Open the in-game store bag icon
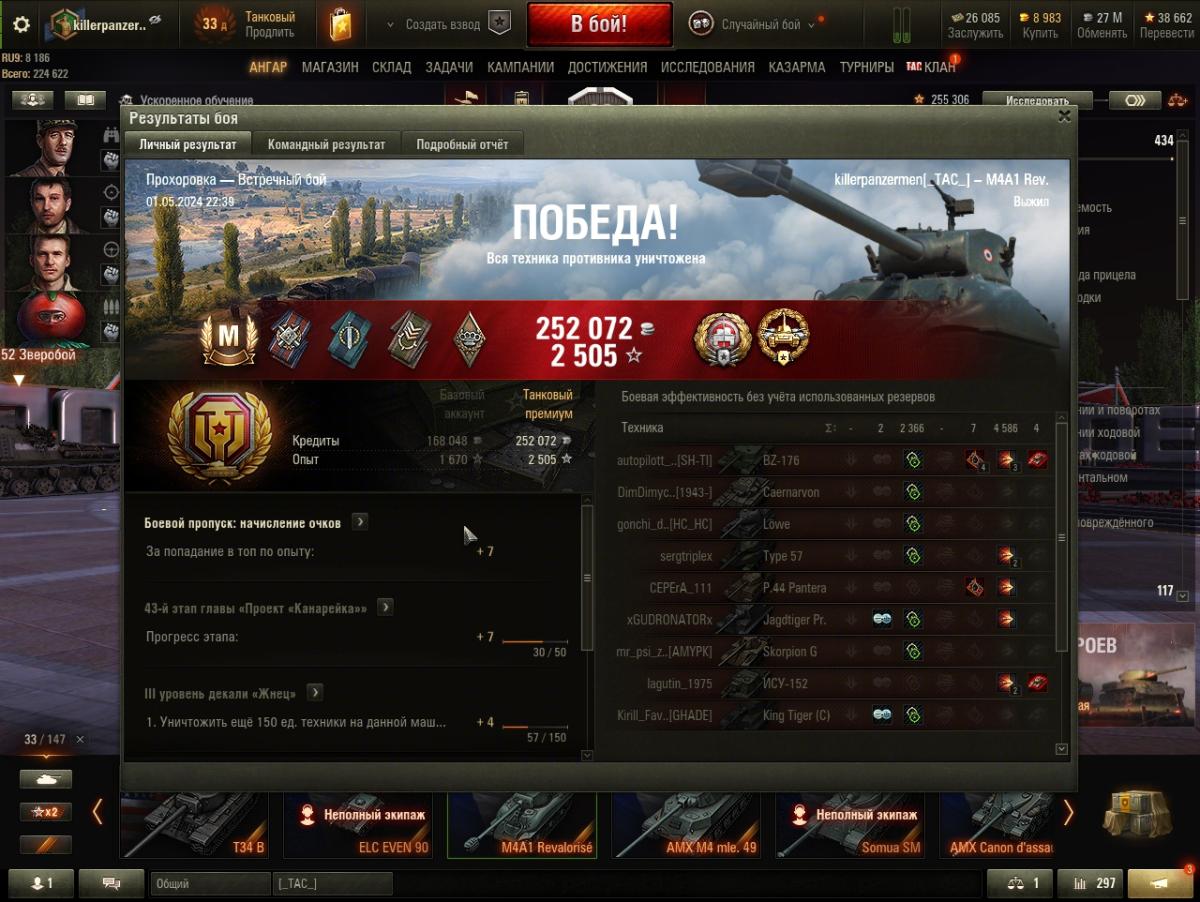1200x902 pixels. (x=340, y=24)
